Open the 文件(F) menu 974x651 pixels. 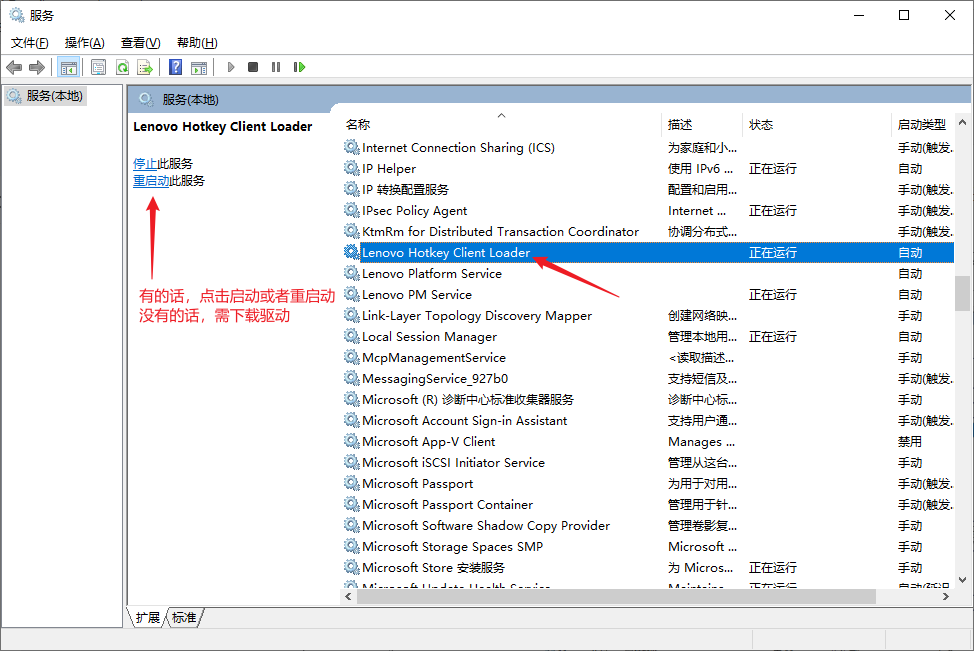coord(30,43)
